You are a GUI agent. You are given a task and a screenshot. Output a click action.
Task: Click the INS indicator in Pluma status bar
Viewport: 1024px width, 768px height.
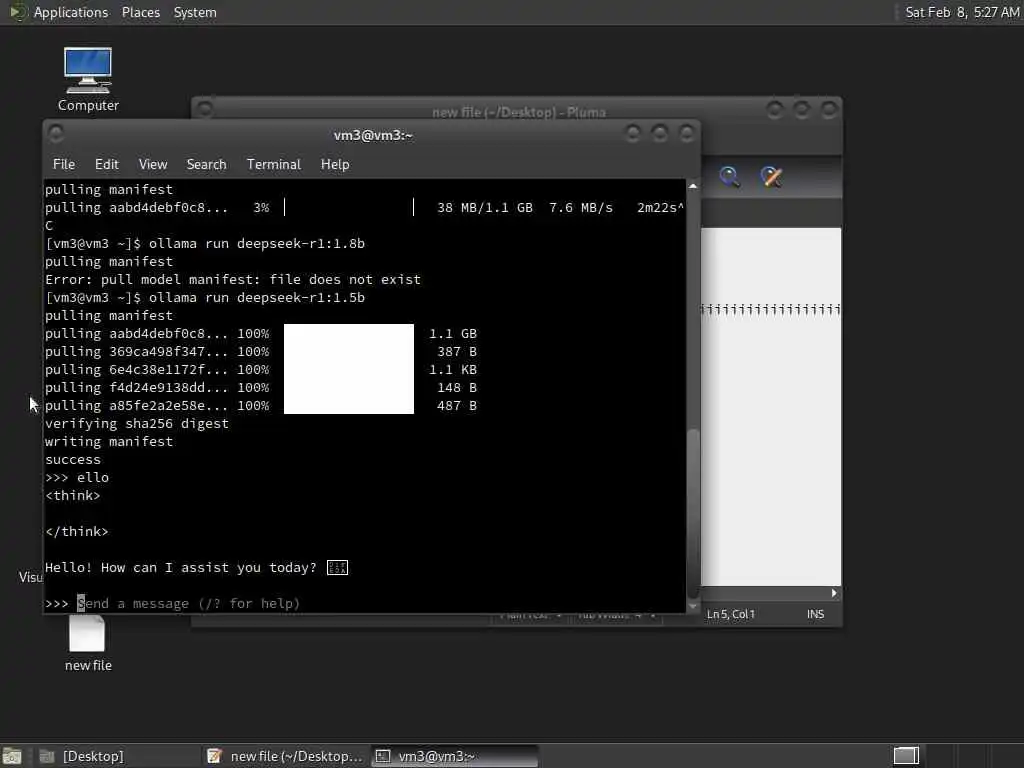pos(815,614)
